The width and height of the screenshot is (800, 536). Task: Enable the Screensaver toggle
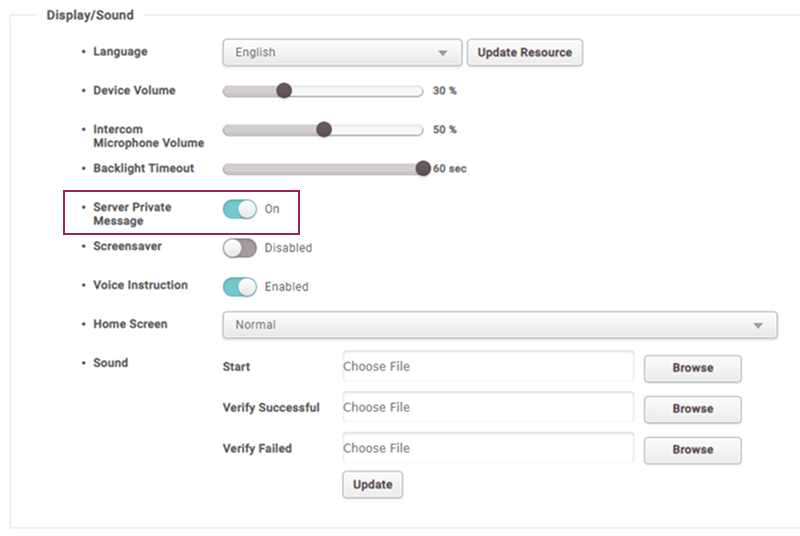point(240,248)
